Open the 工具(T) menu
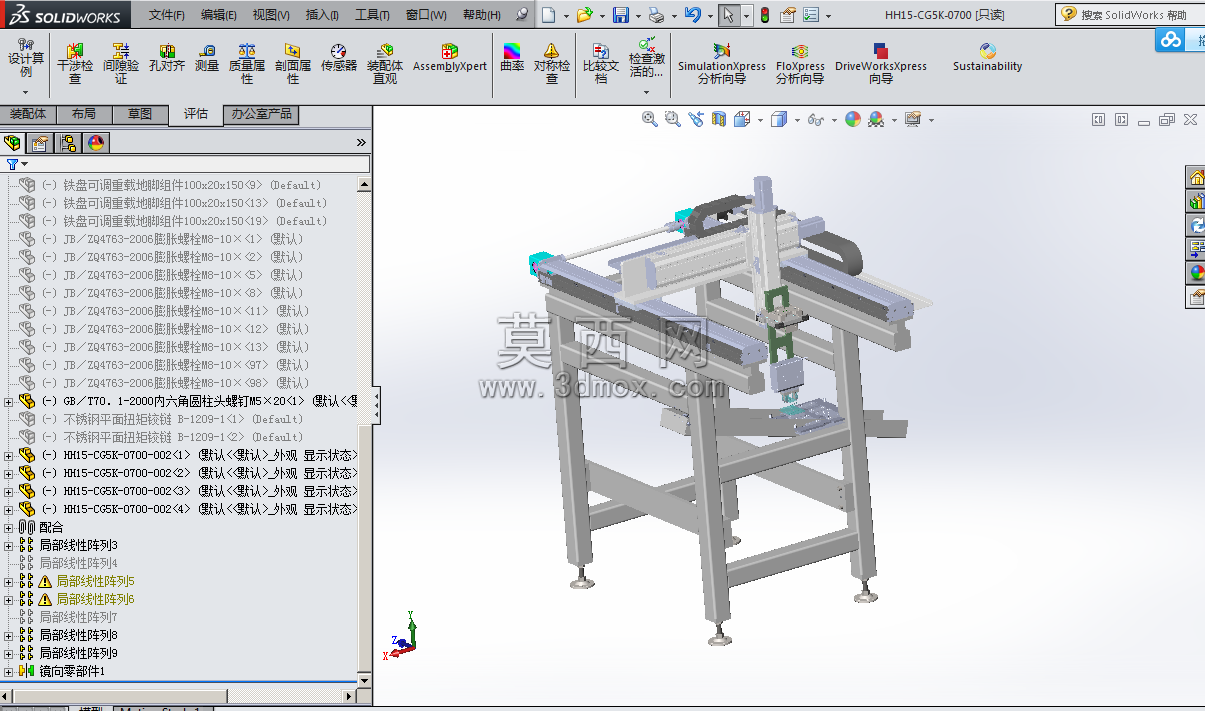1205x711 pixels. [372, 15]
